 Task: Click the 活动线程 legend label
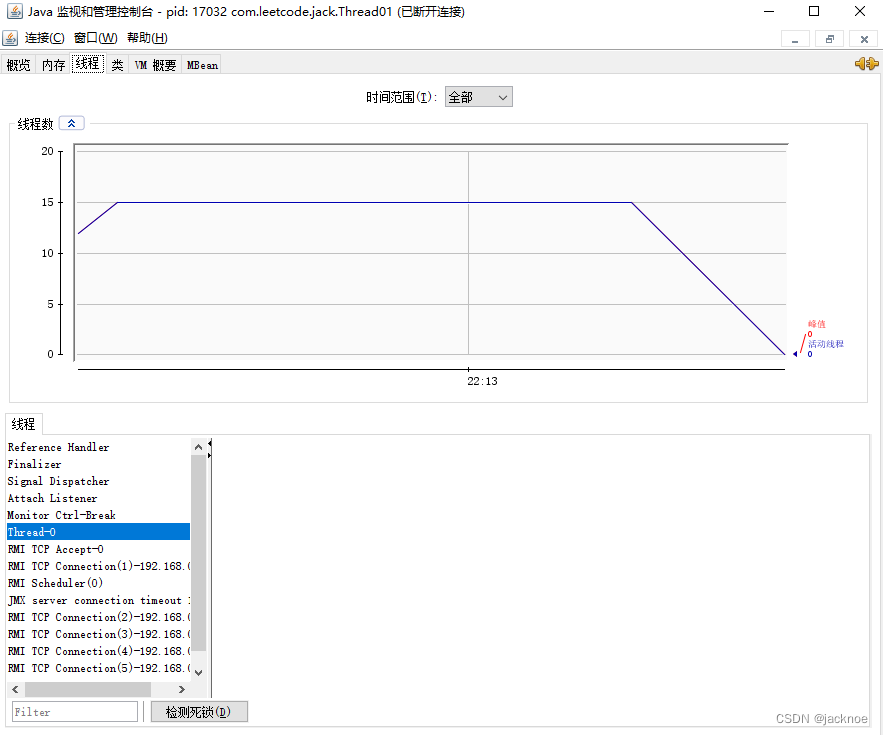click(825, 343)
